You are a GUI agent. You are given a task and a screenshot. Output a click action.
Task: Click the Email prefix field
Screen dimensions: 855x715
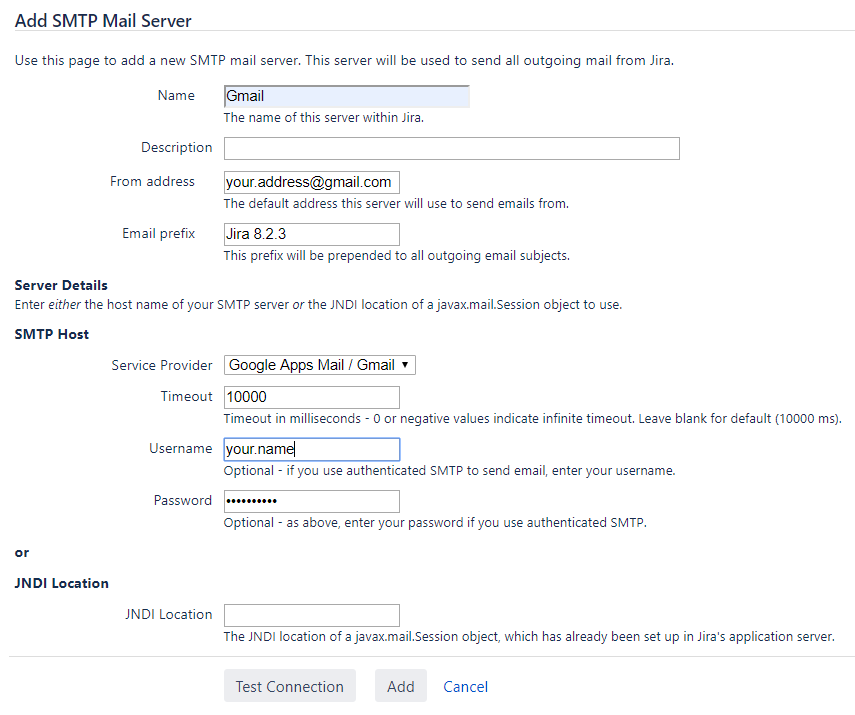(312, 234)
